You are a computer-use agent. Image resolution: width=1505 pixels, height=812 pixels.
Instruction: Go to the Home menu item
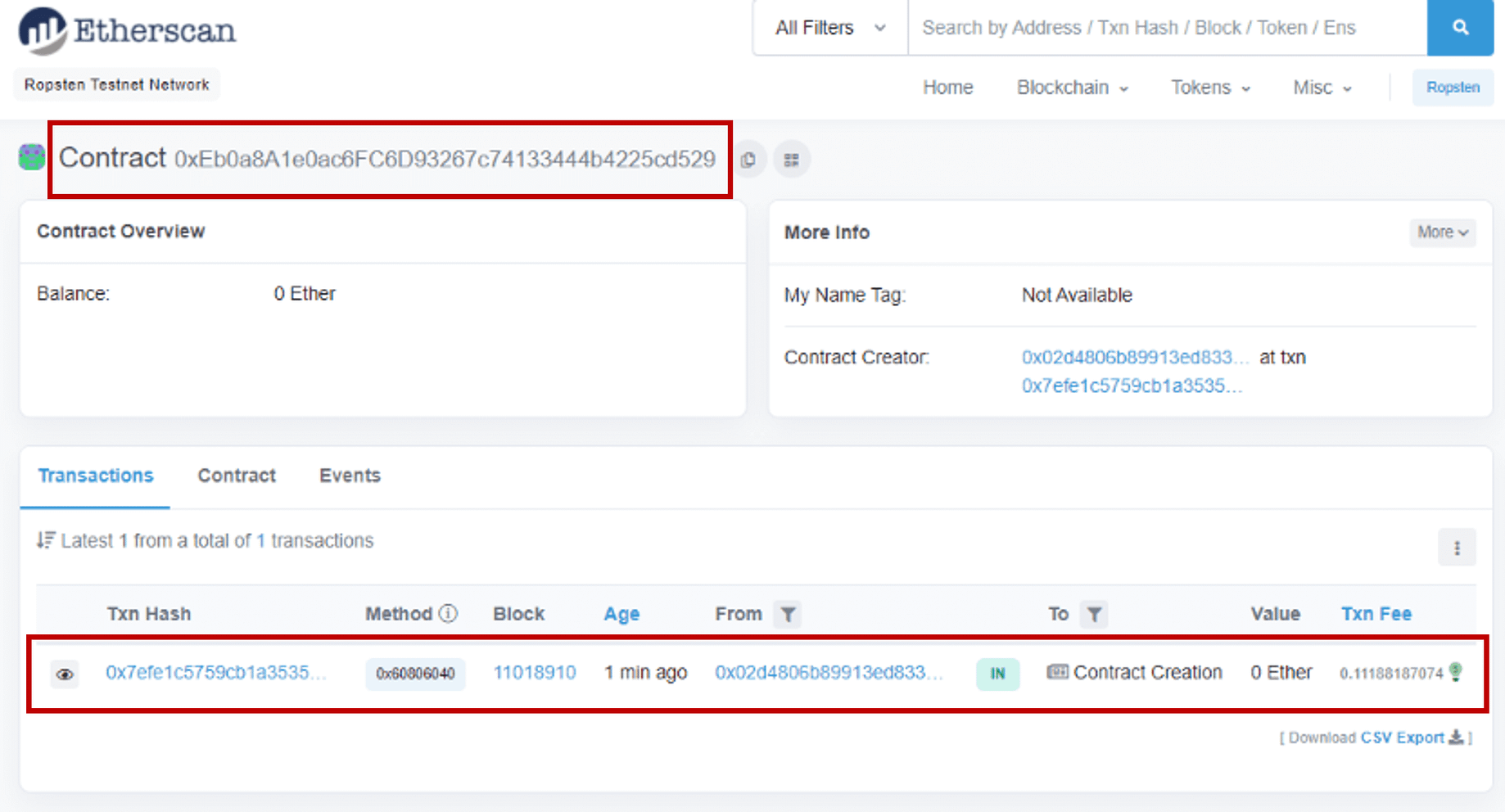948,88
